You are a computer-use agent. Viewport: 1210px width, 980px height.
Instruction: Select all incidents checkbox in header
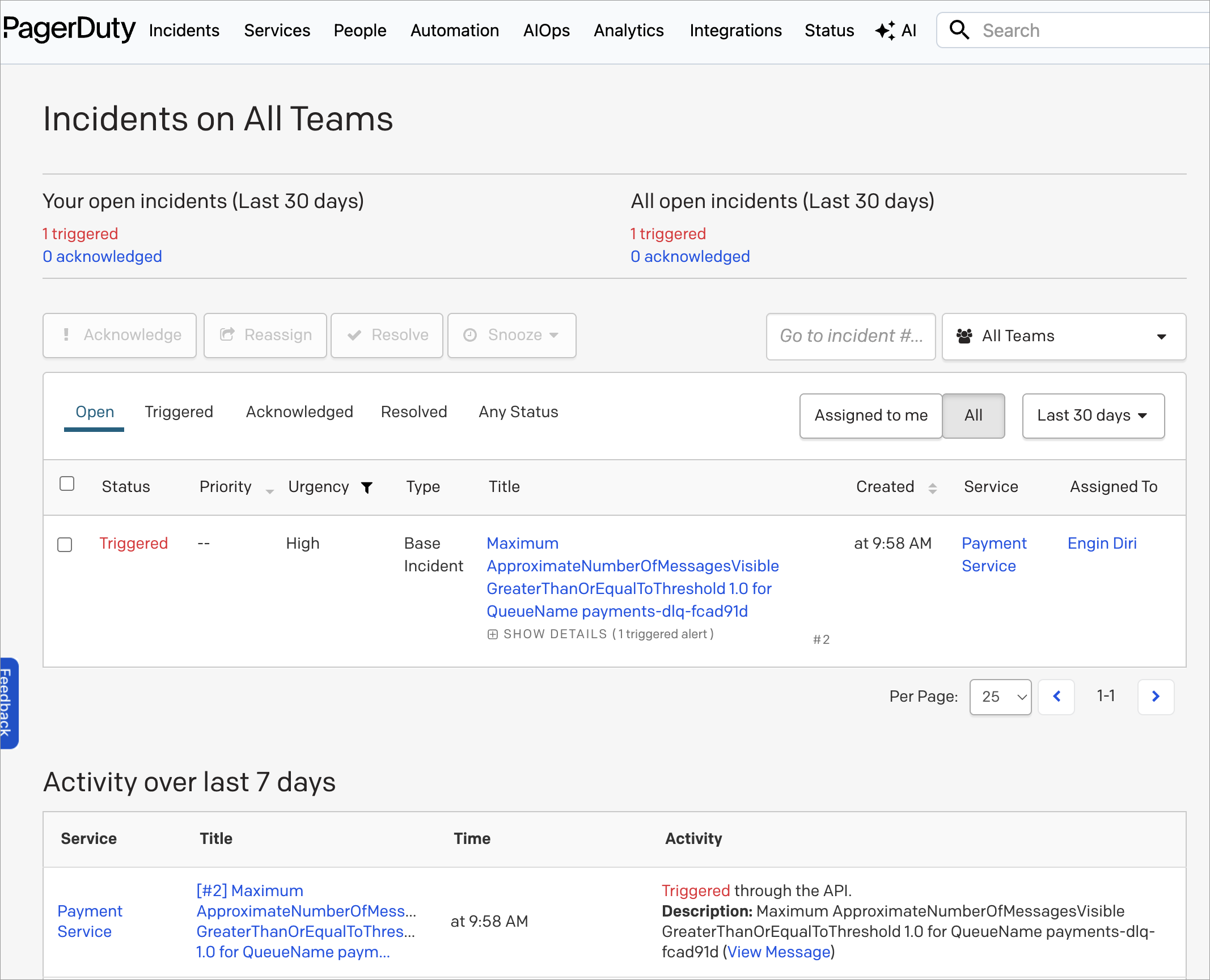tap(67, 483)
